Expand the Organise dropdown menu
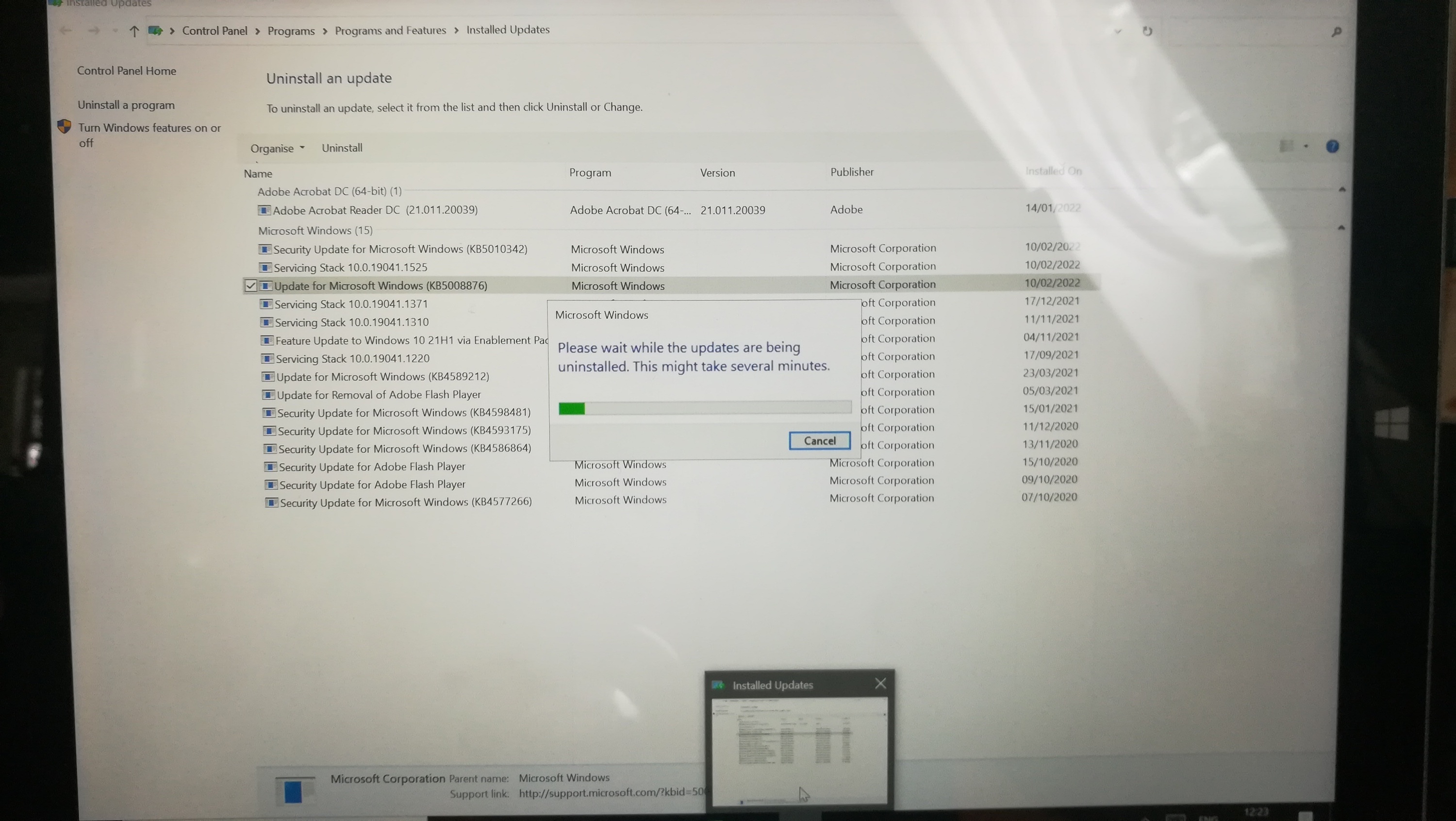The image size is (1456, 821). pos(276,147)
